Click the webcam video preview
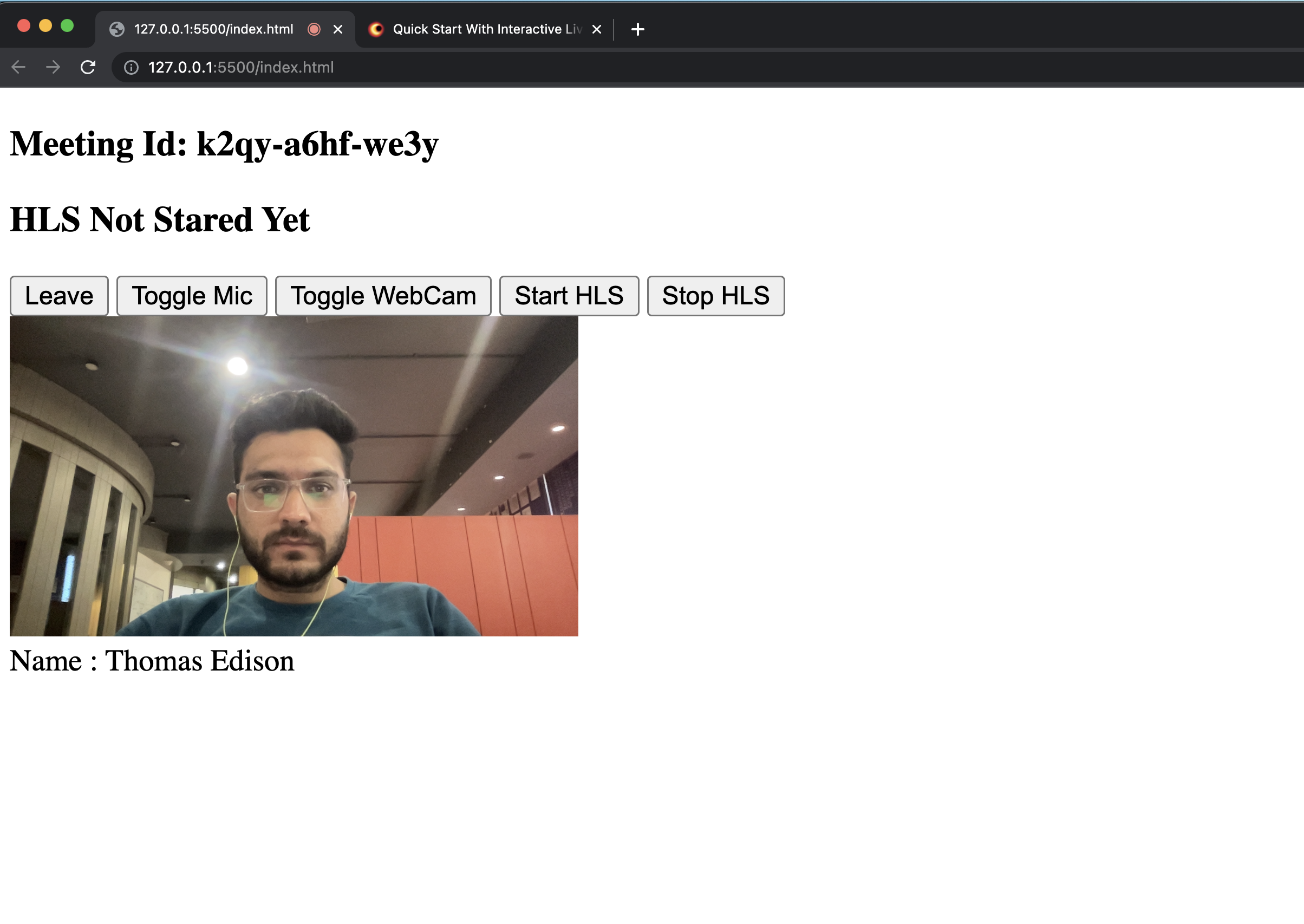The image size is (1304, 924). [294, 476]
